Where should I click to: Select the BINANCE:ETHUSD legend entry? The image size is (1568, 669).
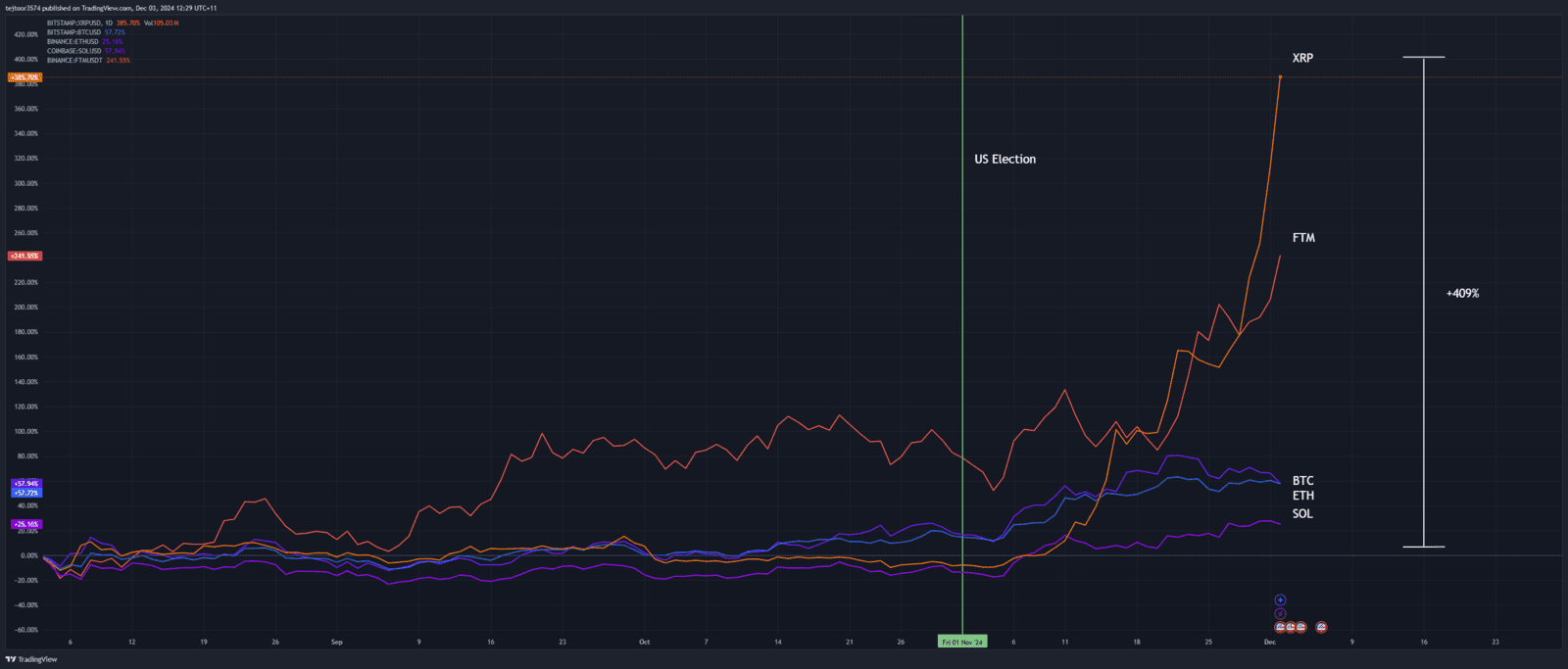click(x=73, y=42)
